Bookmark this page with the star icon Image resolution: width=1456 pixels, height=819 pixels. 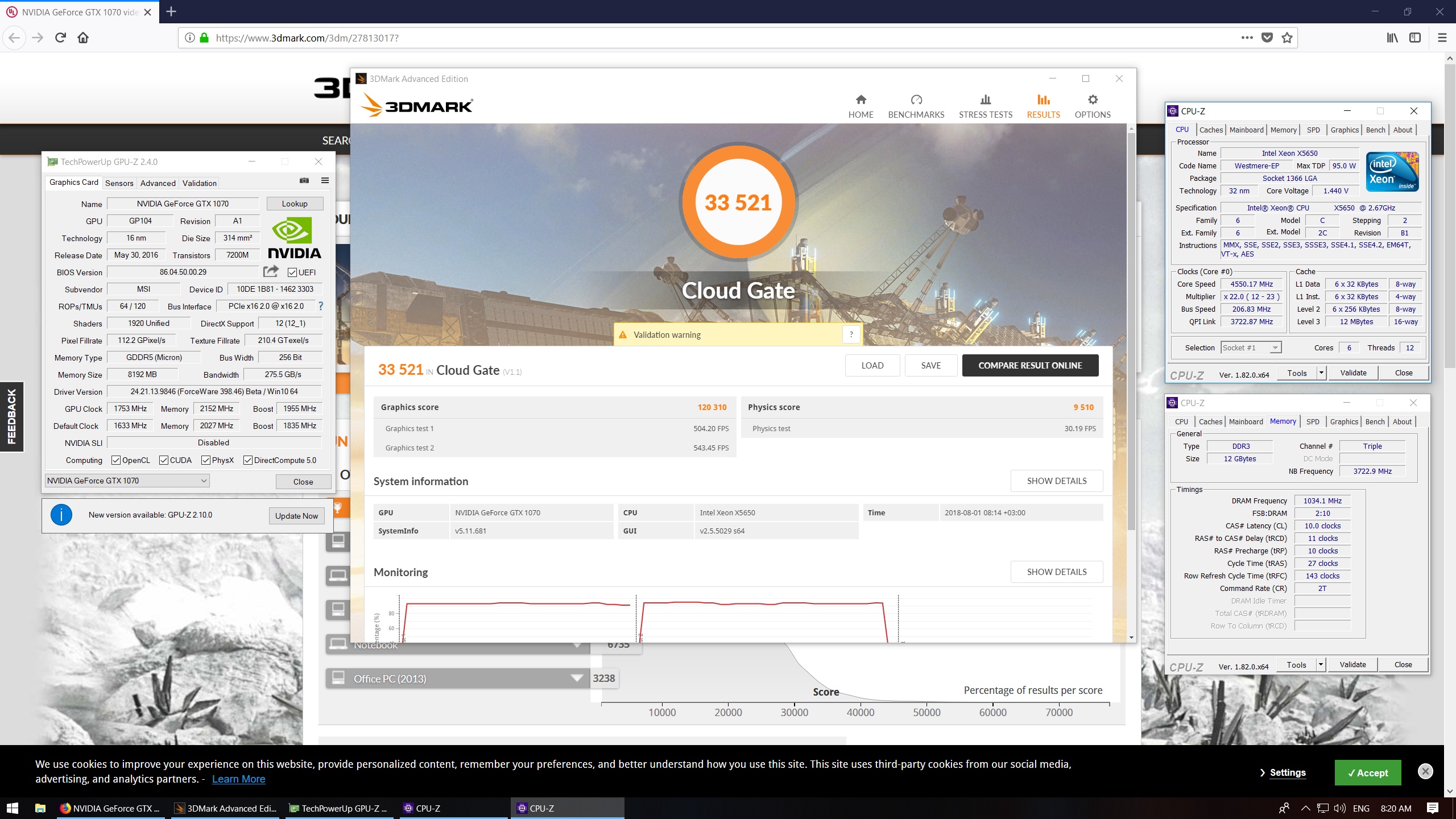pyautogui.click(x=1287, y=38)
